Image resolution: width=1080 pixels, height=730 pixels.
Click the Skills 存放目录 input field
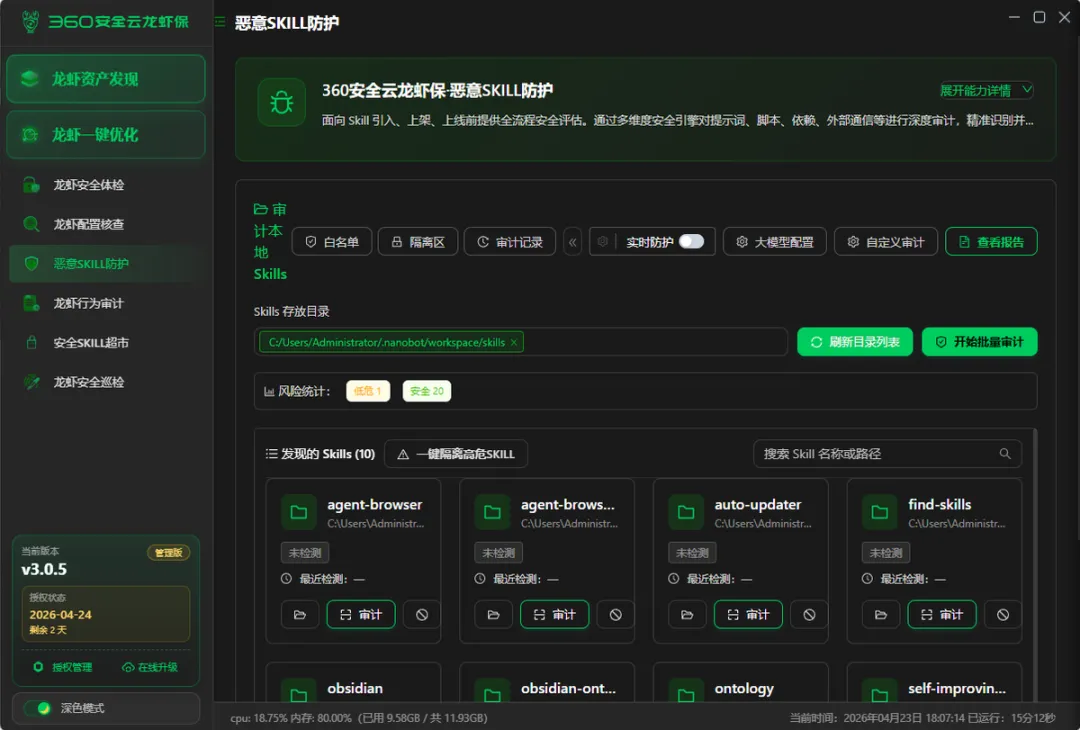521,342
